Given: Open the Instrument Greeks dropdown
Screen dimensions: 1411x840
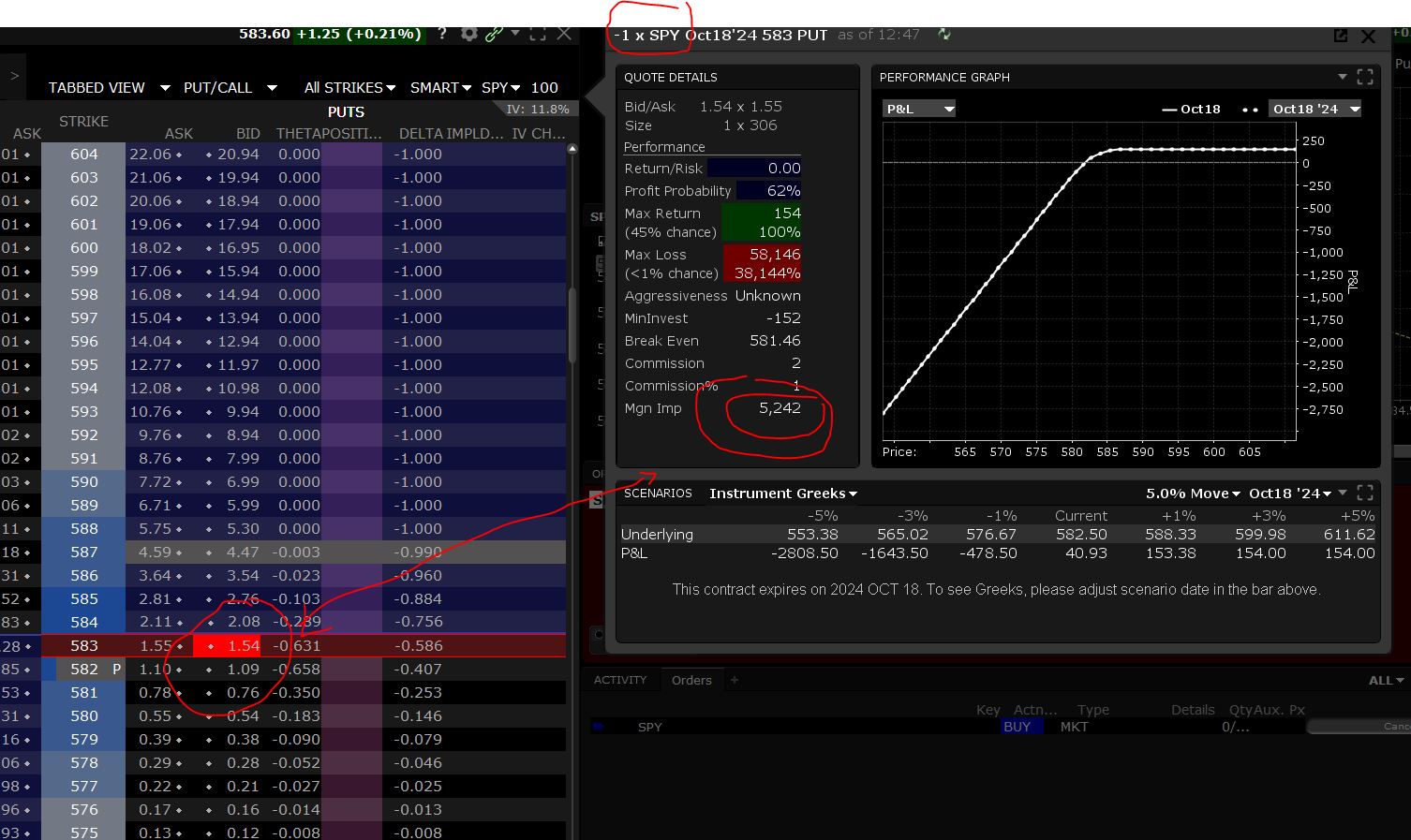Looking at the screenshot, I should [x=783, y=494].
